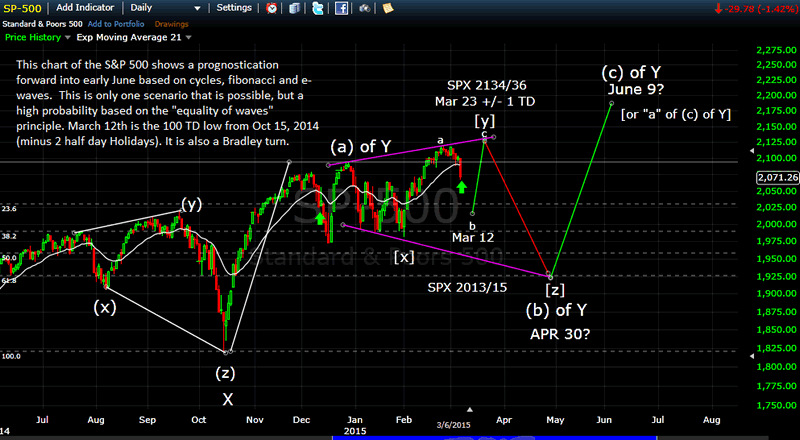The height and width of the screenshot is (440, 800).
Task: Click the -29.78 (-1.42%) change readout
Action: [x=760, y=9]
